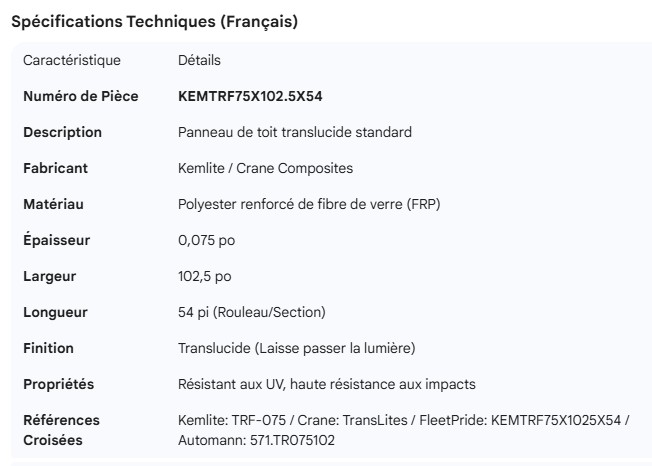Click Translucide (Laisse passer la lumière) text

pyautogui.click(x=296, y=348)
